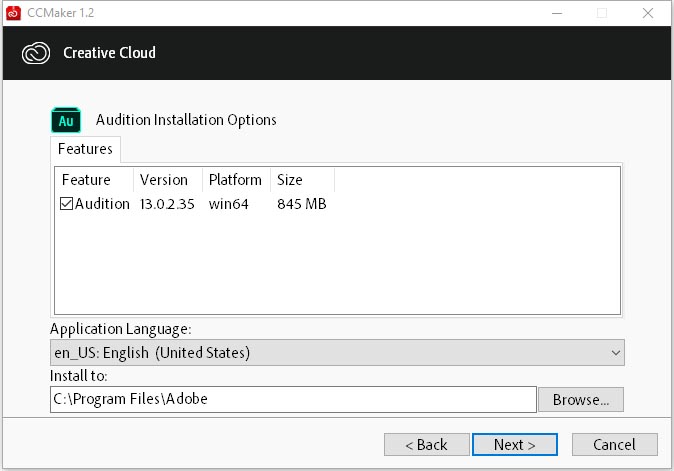Click the Next > button
Image resolution: width=674 pixels, height=471 pixels.
click(515, 444)
